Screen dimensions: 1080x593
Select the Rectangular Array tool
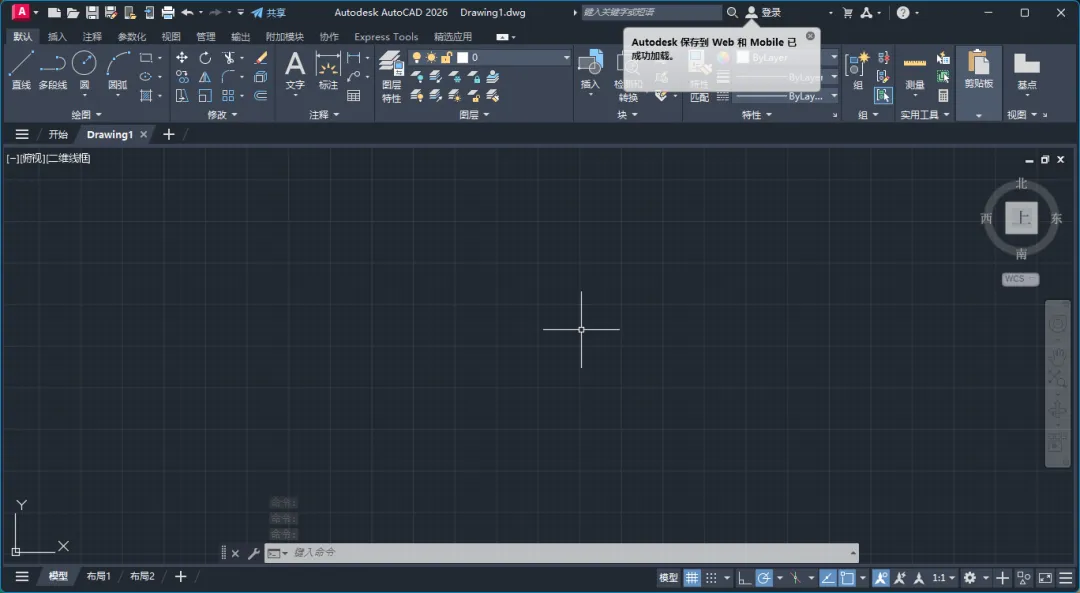[228, 96]
